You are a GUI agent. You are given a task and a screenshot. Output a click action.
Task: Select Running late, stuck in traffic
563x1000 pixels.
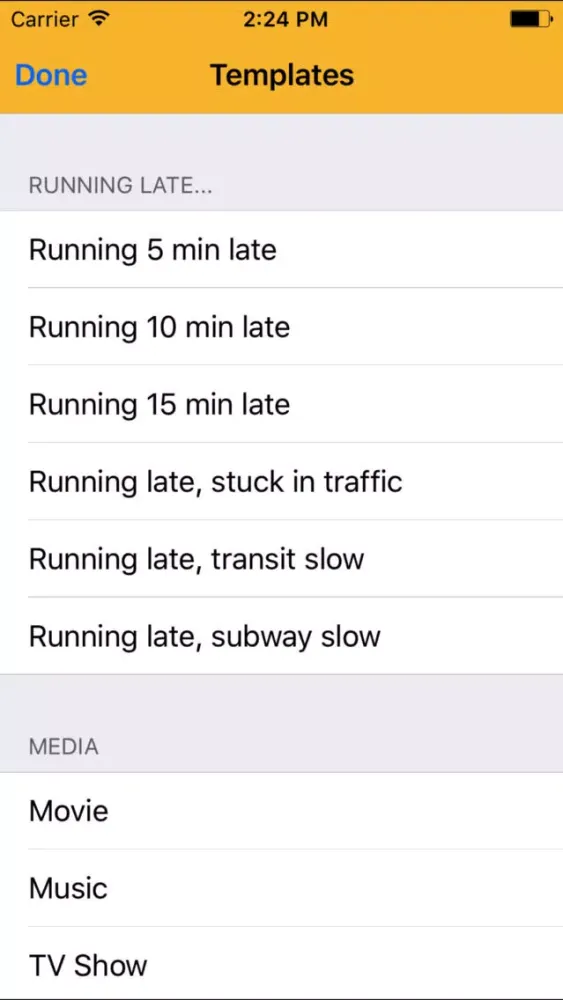(x=281, y=481)
